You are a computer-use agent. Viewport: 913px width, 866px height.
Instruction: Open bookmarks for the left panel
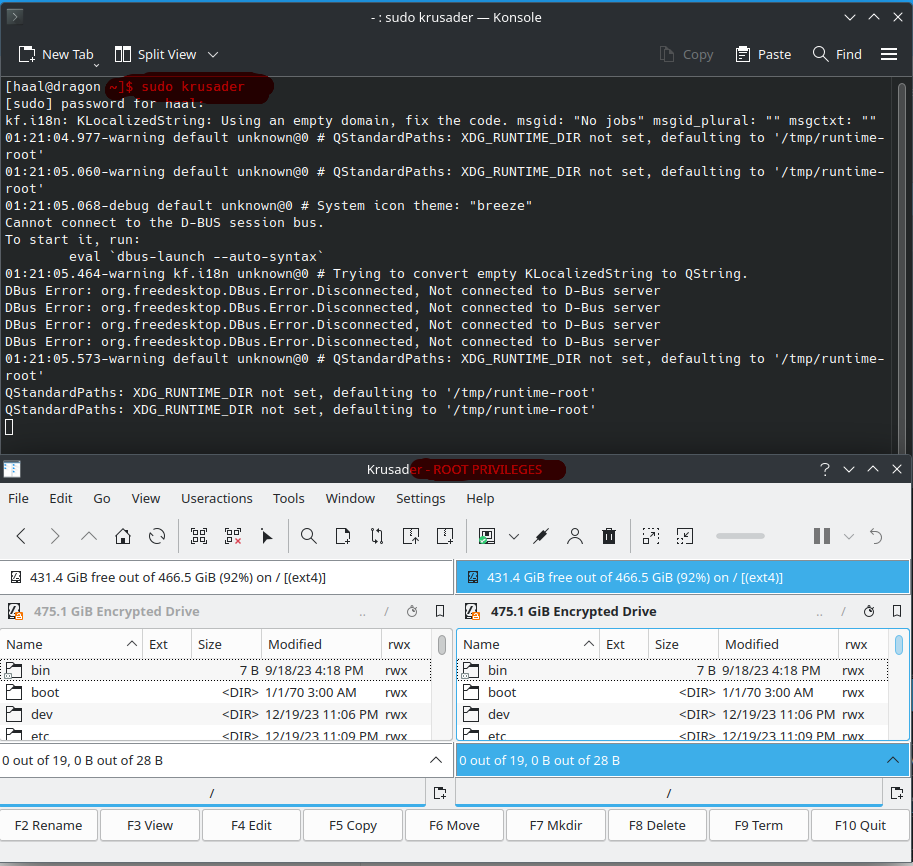440,611
